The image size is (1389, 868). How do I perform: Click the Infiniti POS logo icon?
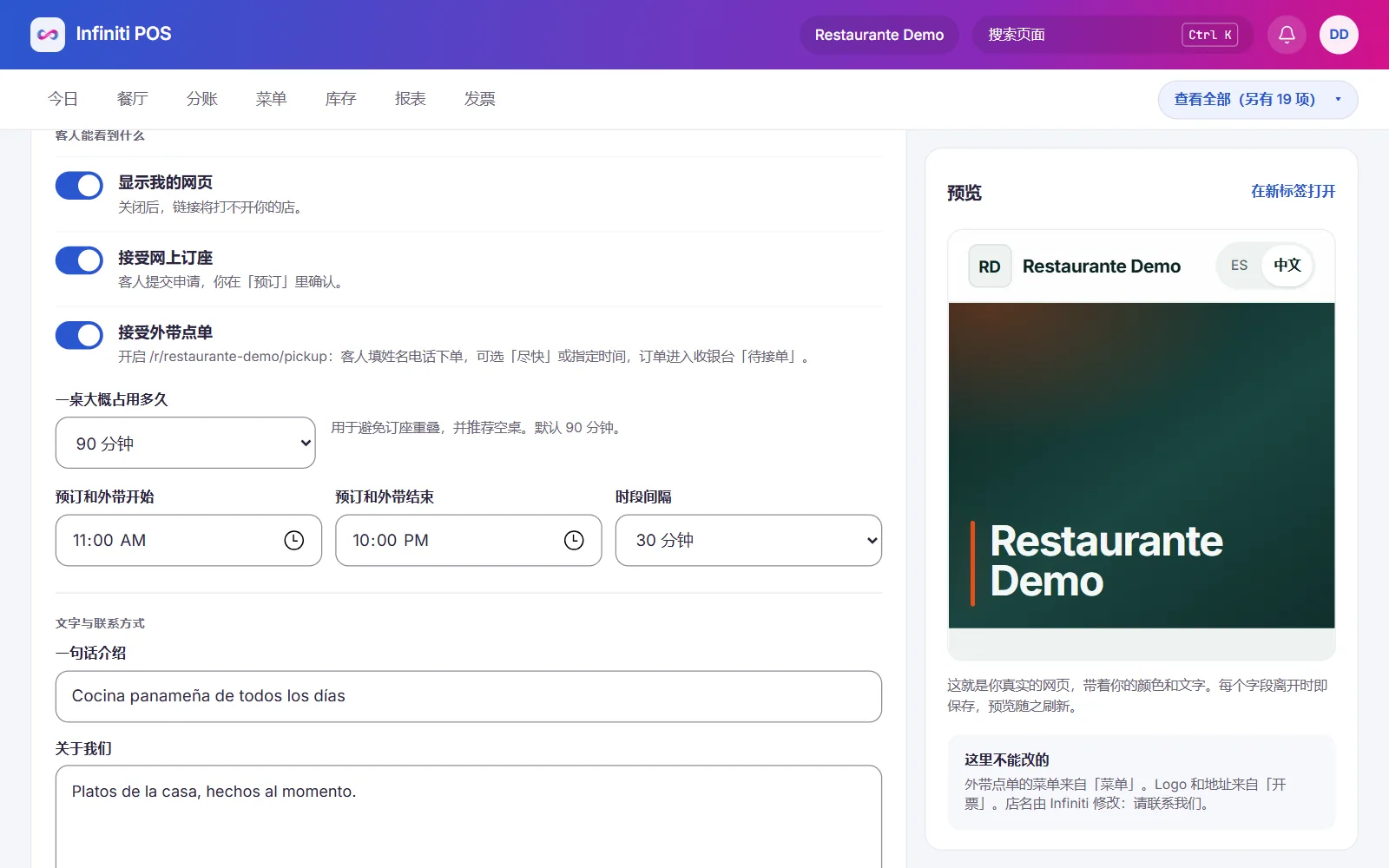tap(48, 35)
